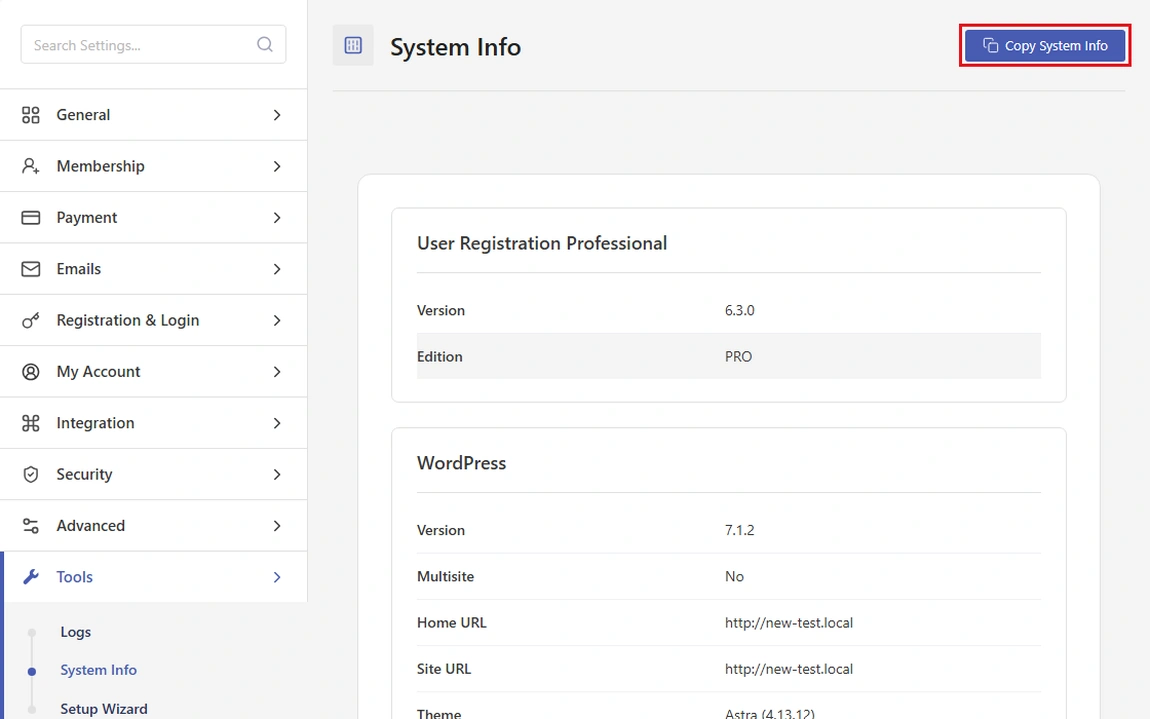
Task: Expand the Security chevron
Action: (277, 475)
